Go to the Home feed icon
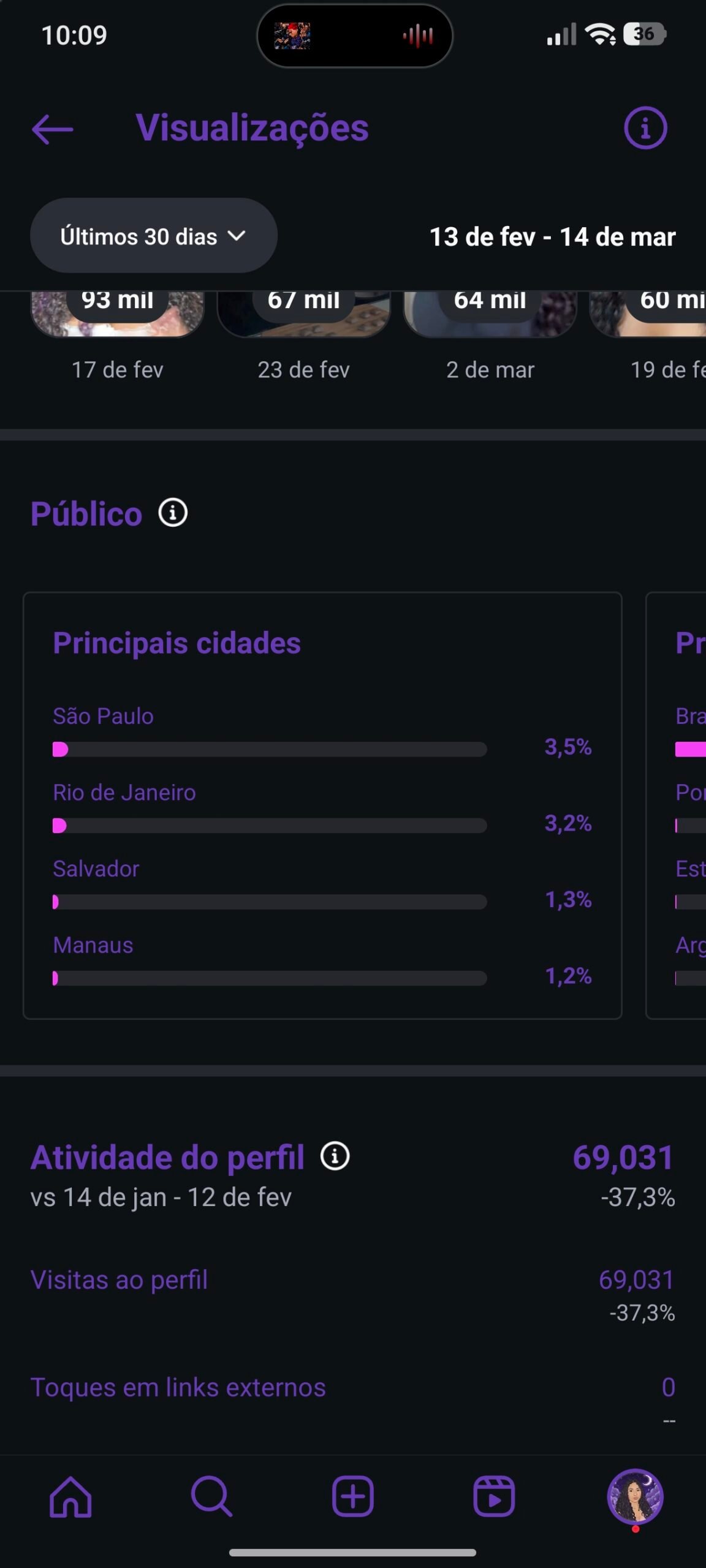 (x=71, y=1496)
